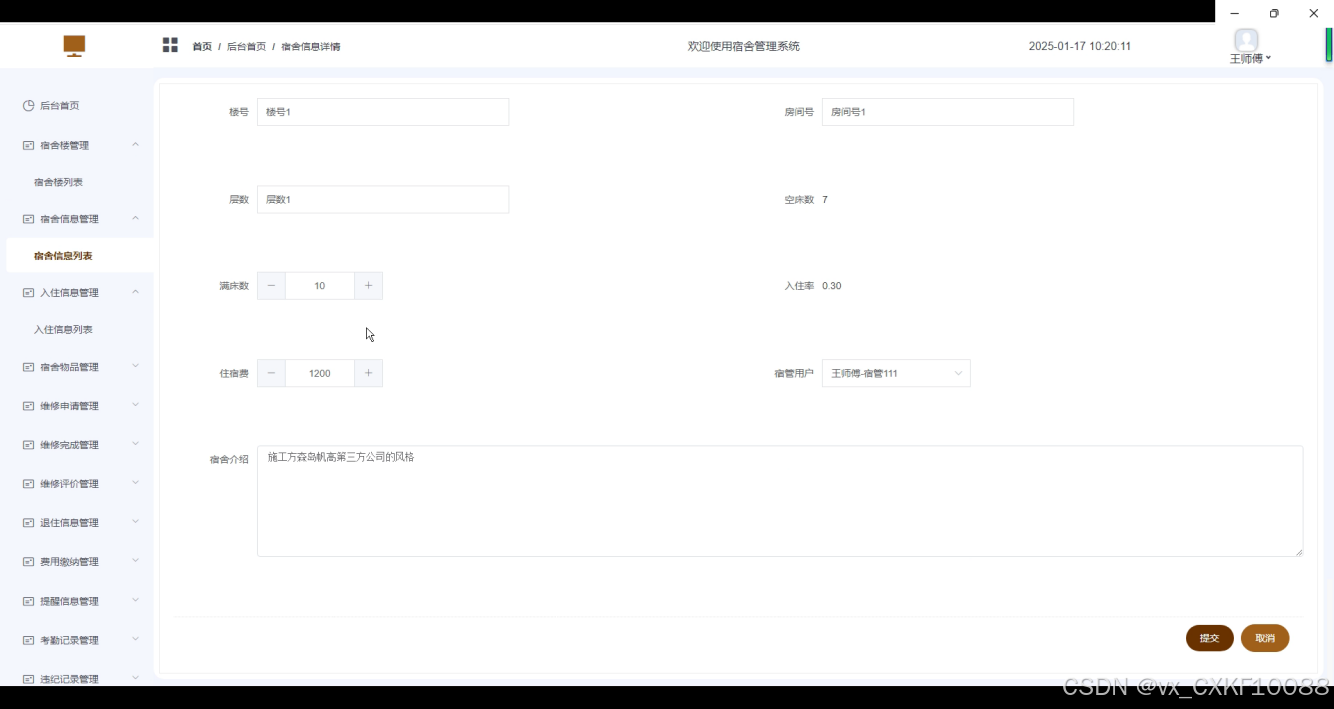The height and width of the screenshot is (709, 1334).
Task: Collapse the 宿舍信息管理 chevron
Action: (136, 218)
